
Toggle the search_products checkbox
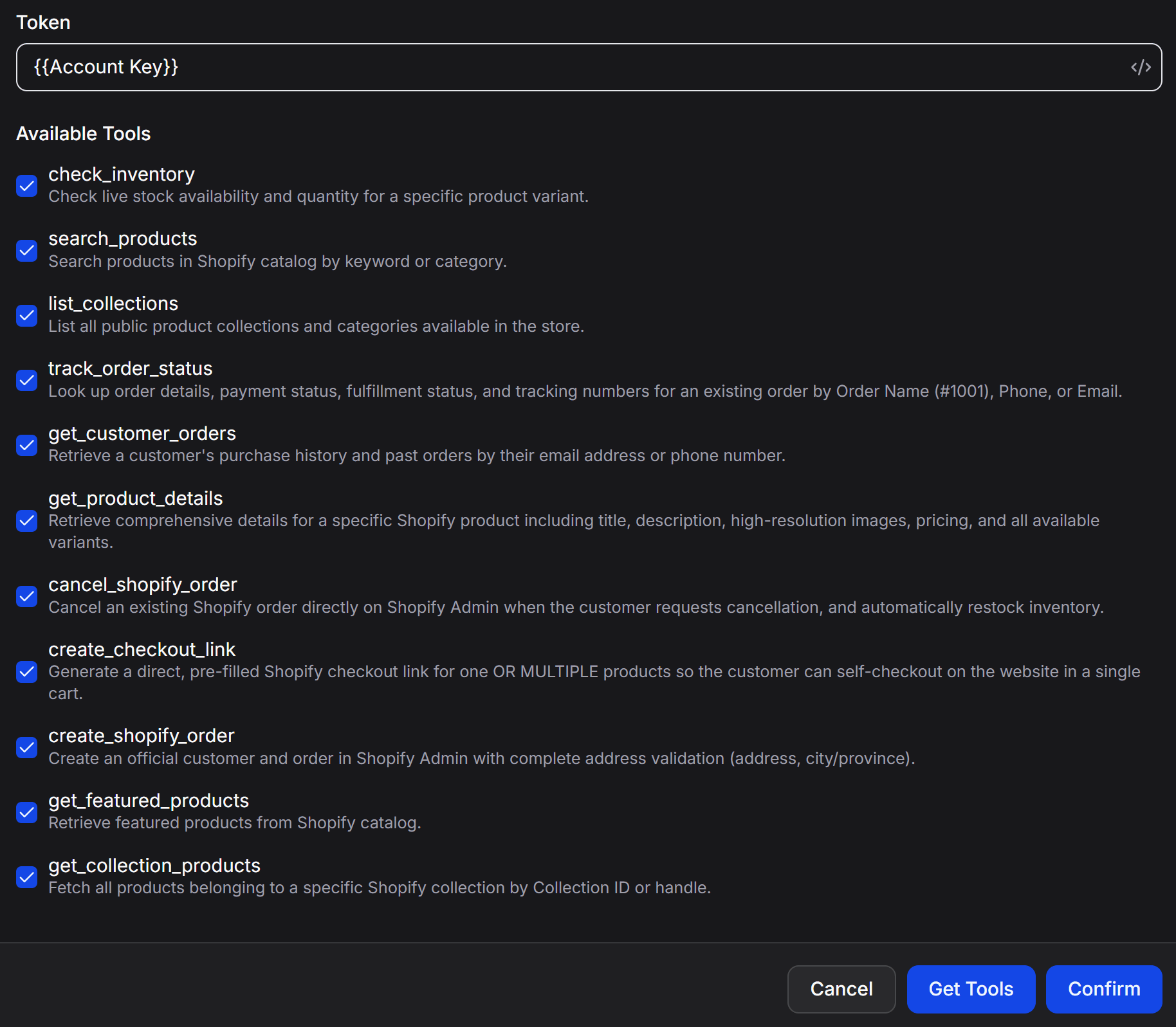coord(27,251)
